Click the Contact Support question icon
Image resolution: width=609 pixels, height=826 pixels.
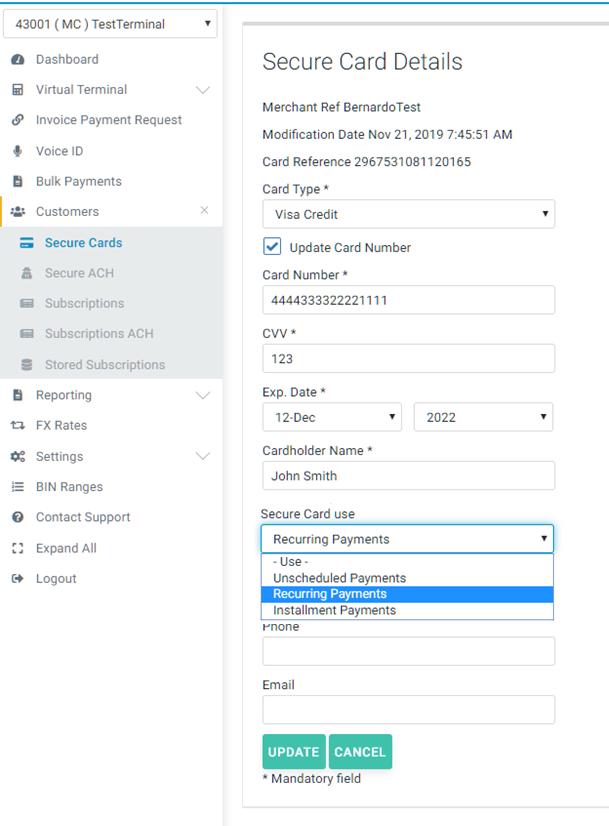17,517
